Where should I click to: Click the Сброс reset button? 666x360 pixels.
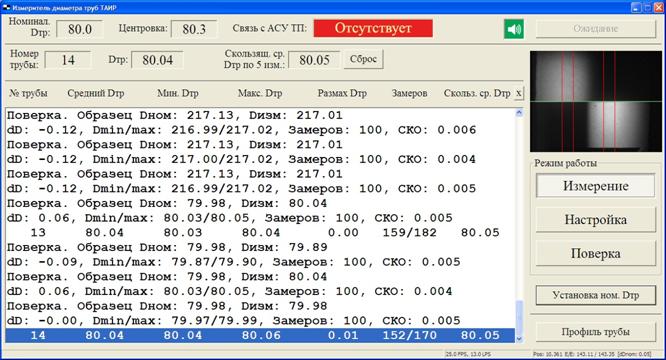[363, 59]
